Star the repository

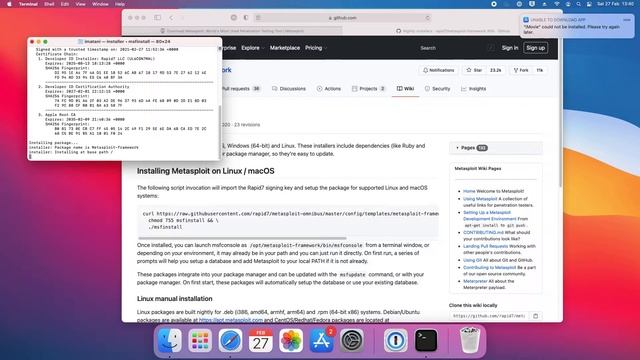pyautogui.click(x=475, y=70)
